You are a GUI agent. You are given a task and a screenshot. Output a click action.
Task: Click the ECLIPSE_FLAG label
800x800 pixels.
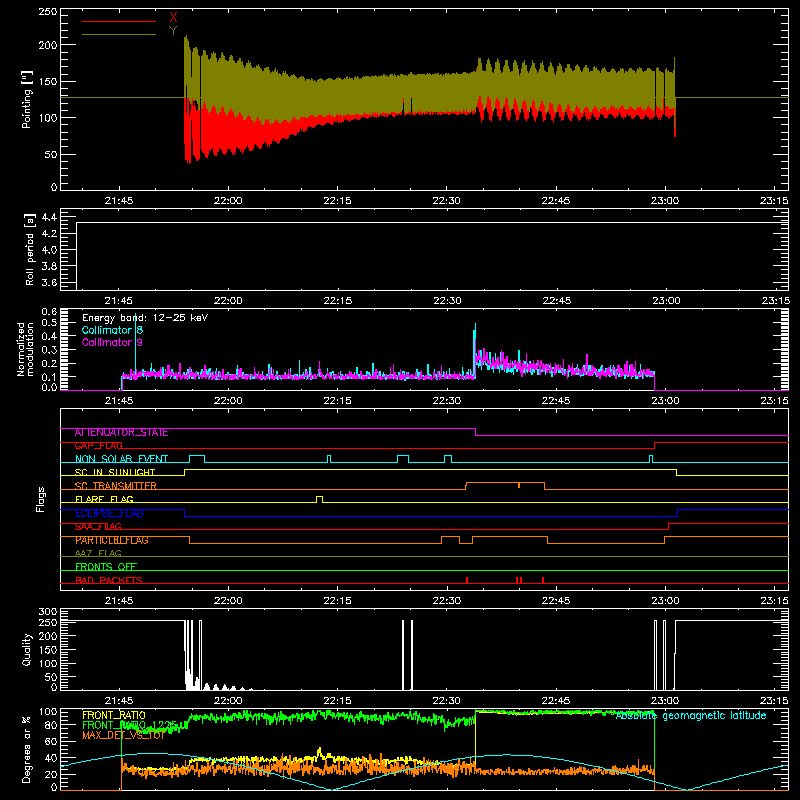click(109, 513)
